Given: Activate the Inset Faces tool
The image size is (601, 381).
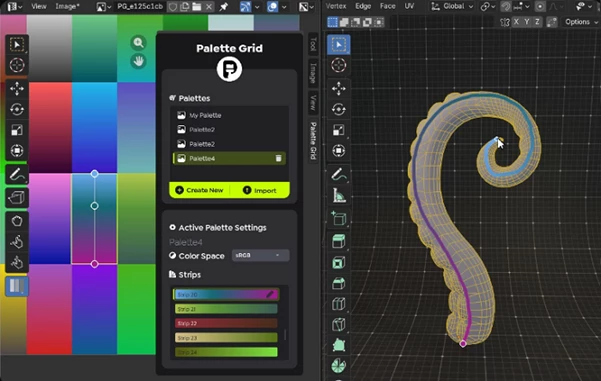Looking at the screenshot, I should coord(338,263).
